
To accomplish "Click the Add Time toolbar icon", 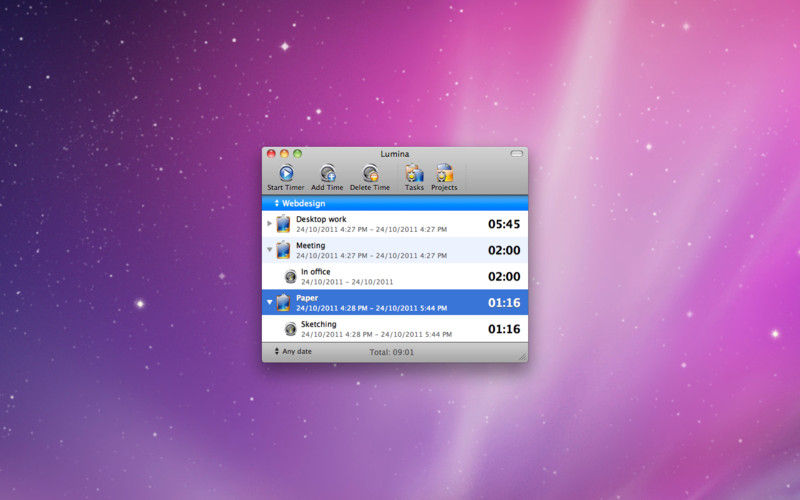I will point(328,174).
